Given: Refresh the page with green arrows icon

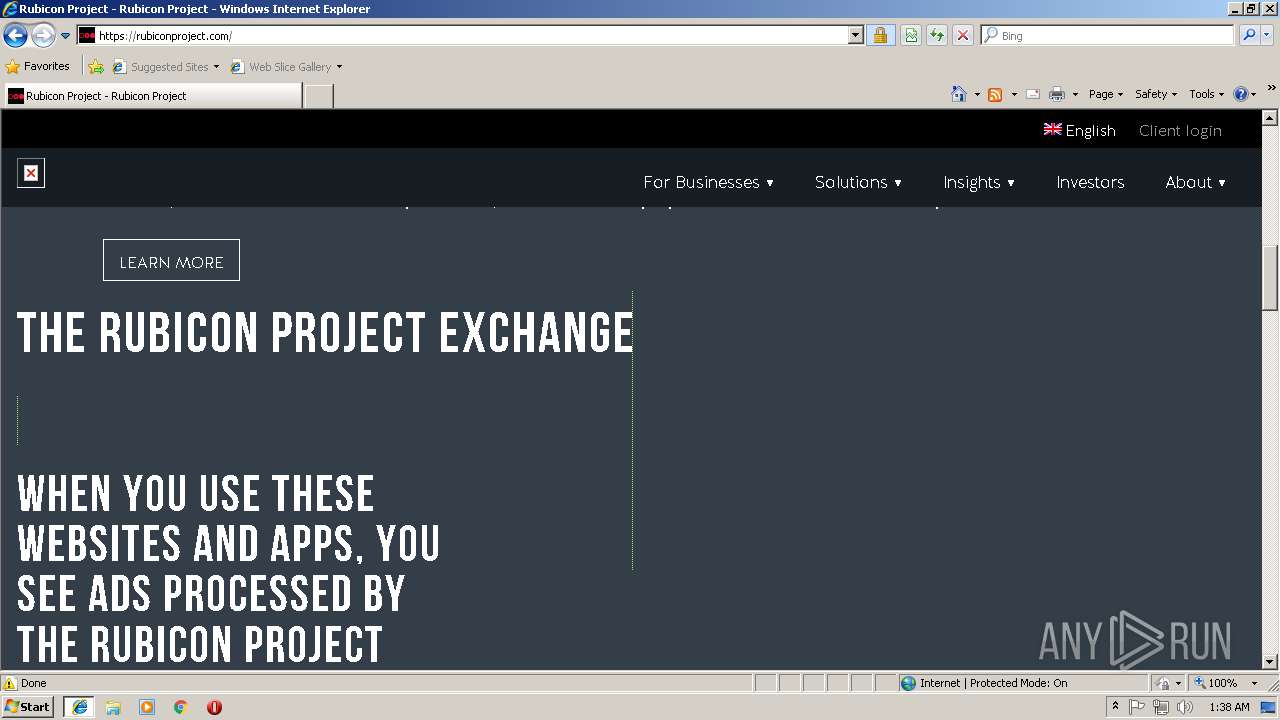Looking at the screenshot, I should 937,35.
